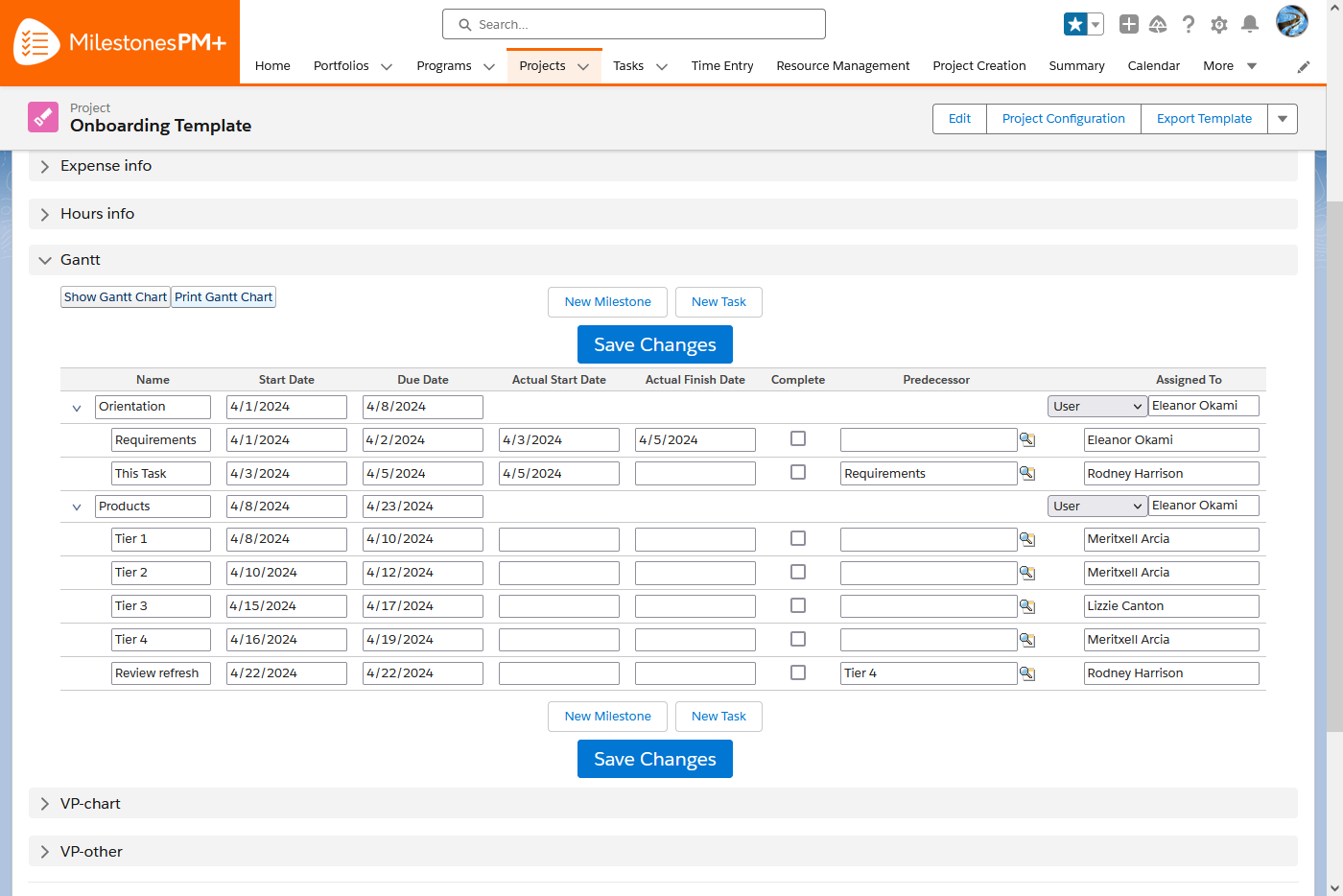Mark the Tier 3 task complete
Image resolution: width=1343 pixels, height=896 pixels.
[797, 605]
